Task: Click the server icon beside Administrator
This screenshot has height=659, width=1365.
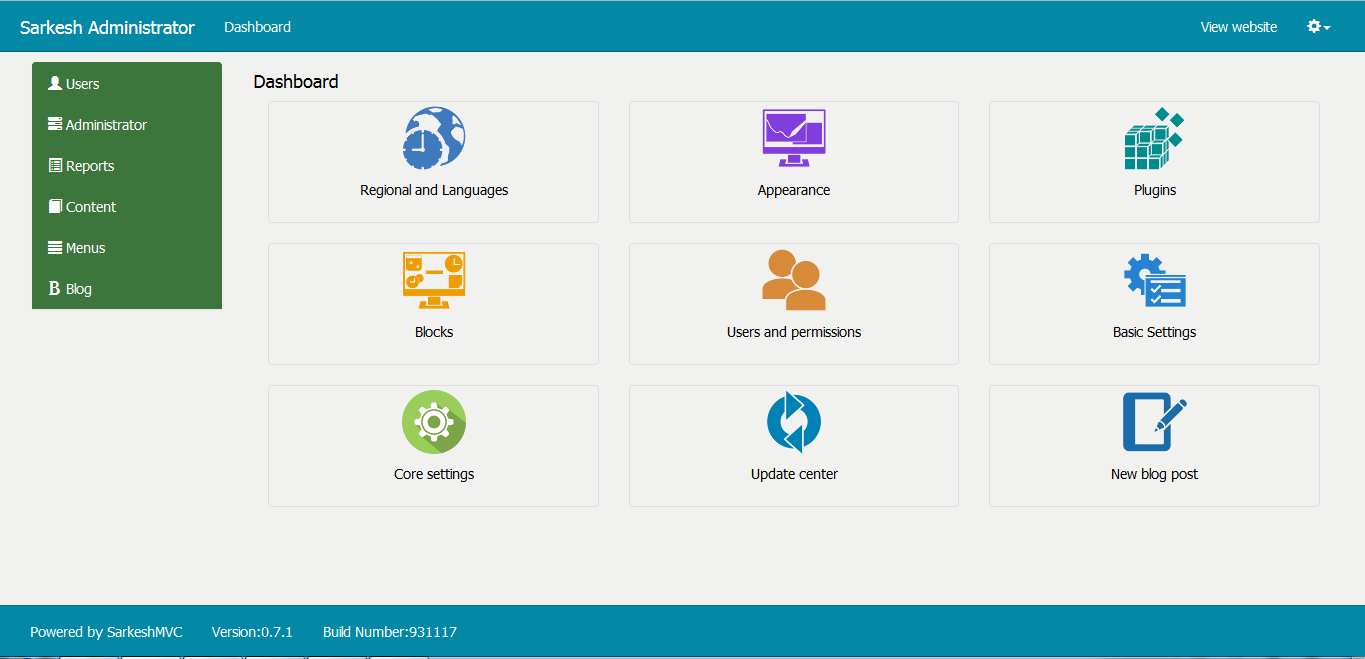Action: tap(55, 124)
